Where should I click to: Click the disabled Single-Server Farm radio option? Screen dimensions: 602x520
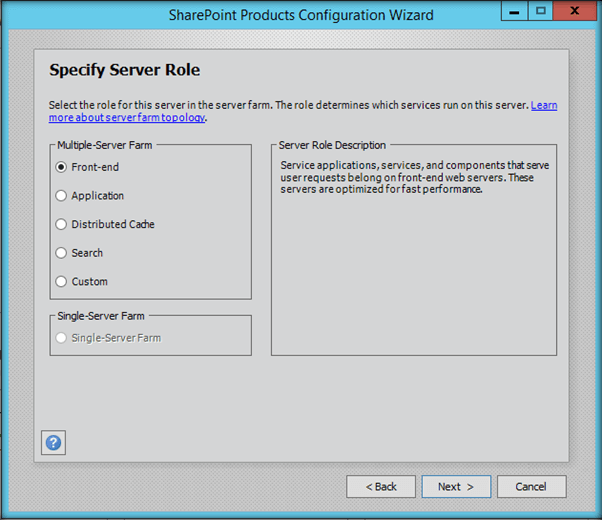[62, 338]
